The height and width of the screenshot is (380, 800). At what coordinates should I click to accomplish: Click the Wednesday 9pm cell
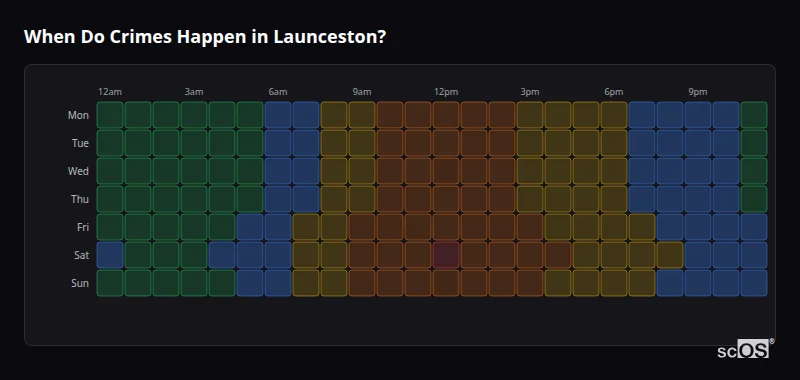pos(697,171)
